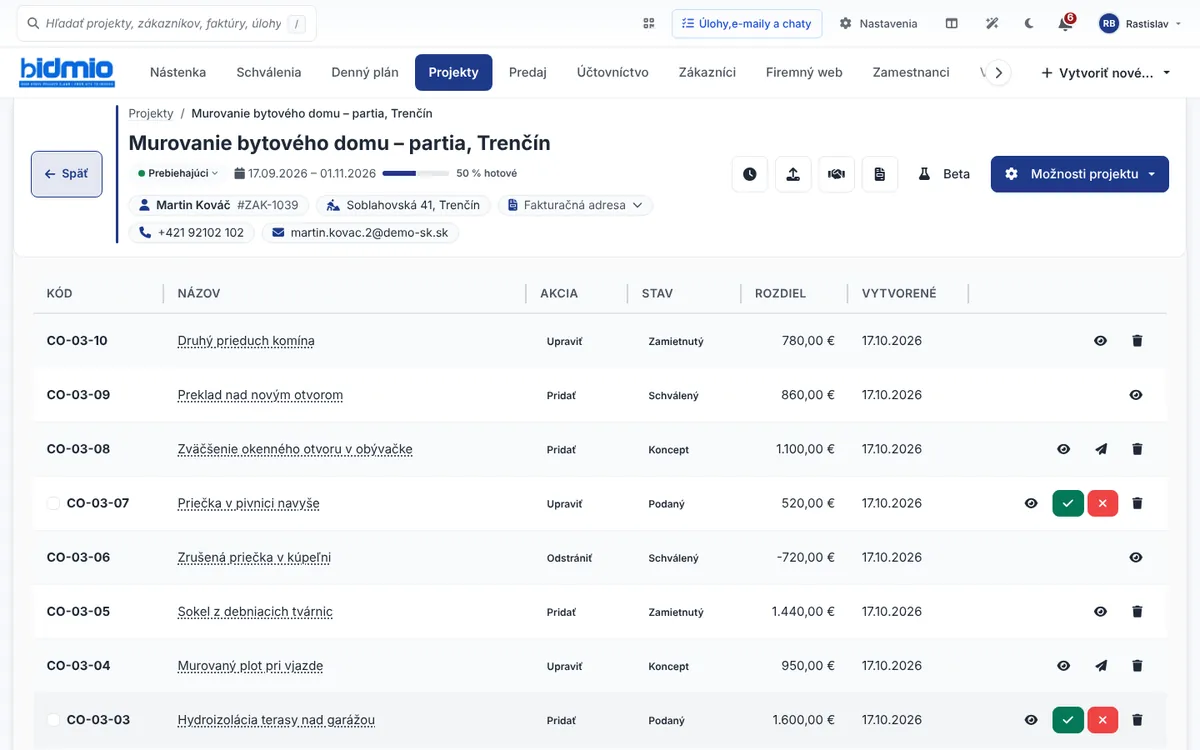Screen dimensions: 1200x750
Task: Select the Denný plán tab
Action: 365,72
